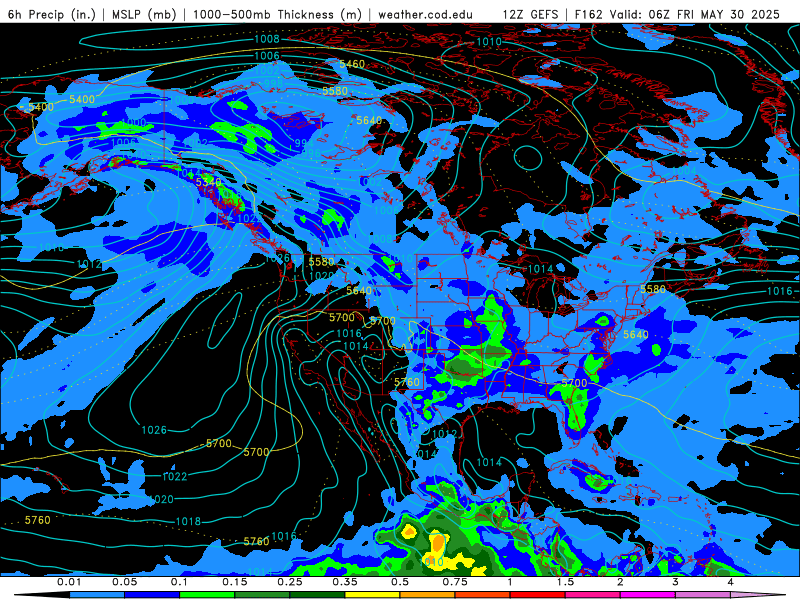Select the '4' legend scale number
This screenshot has height=600, width=800.
731,582
